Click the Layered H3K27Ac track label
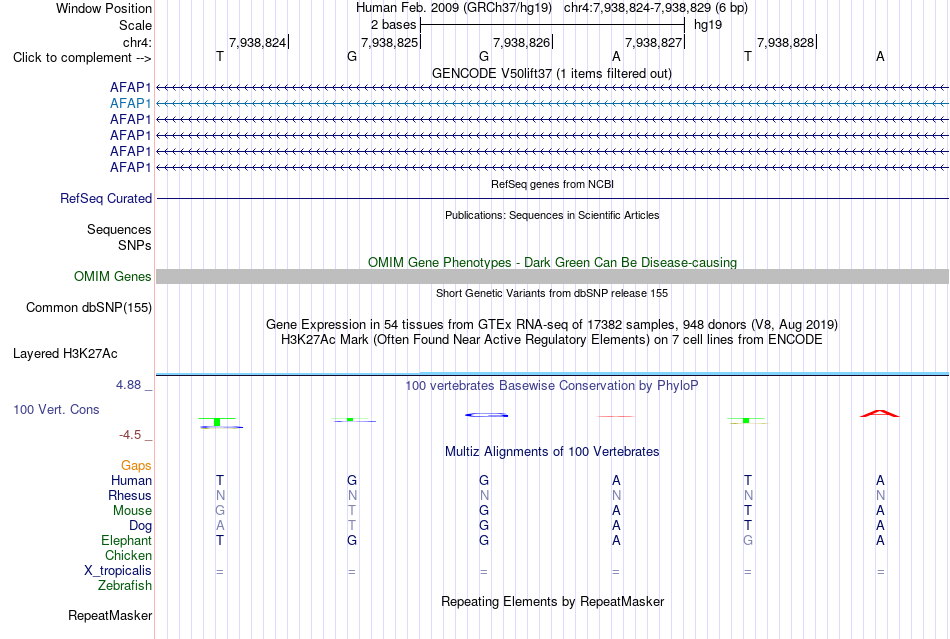This screenshot has height=639, width=950. tap(65, 354)
